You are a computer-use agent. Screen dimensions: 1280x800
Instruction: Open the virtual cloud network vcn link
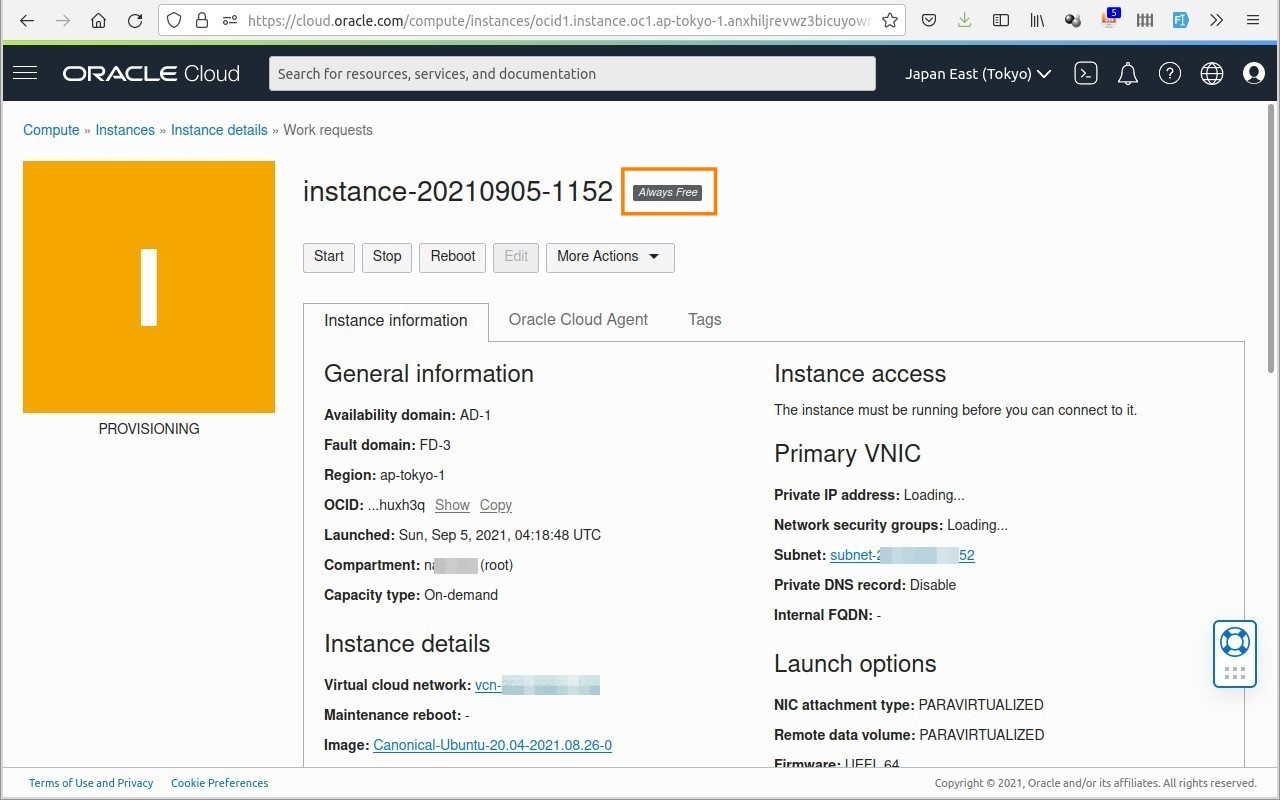(537, 685)
